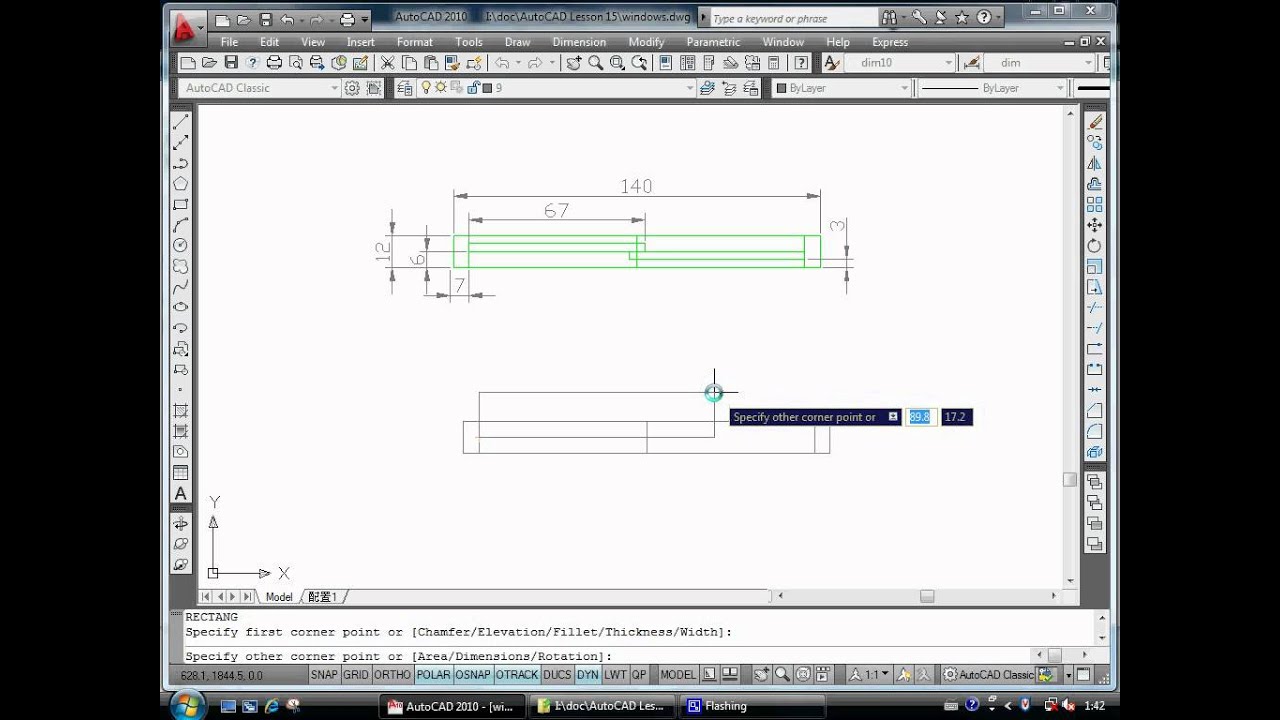
Task: Click the Plot printer icon in Standard toolbar
Action: [274, 63]
